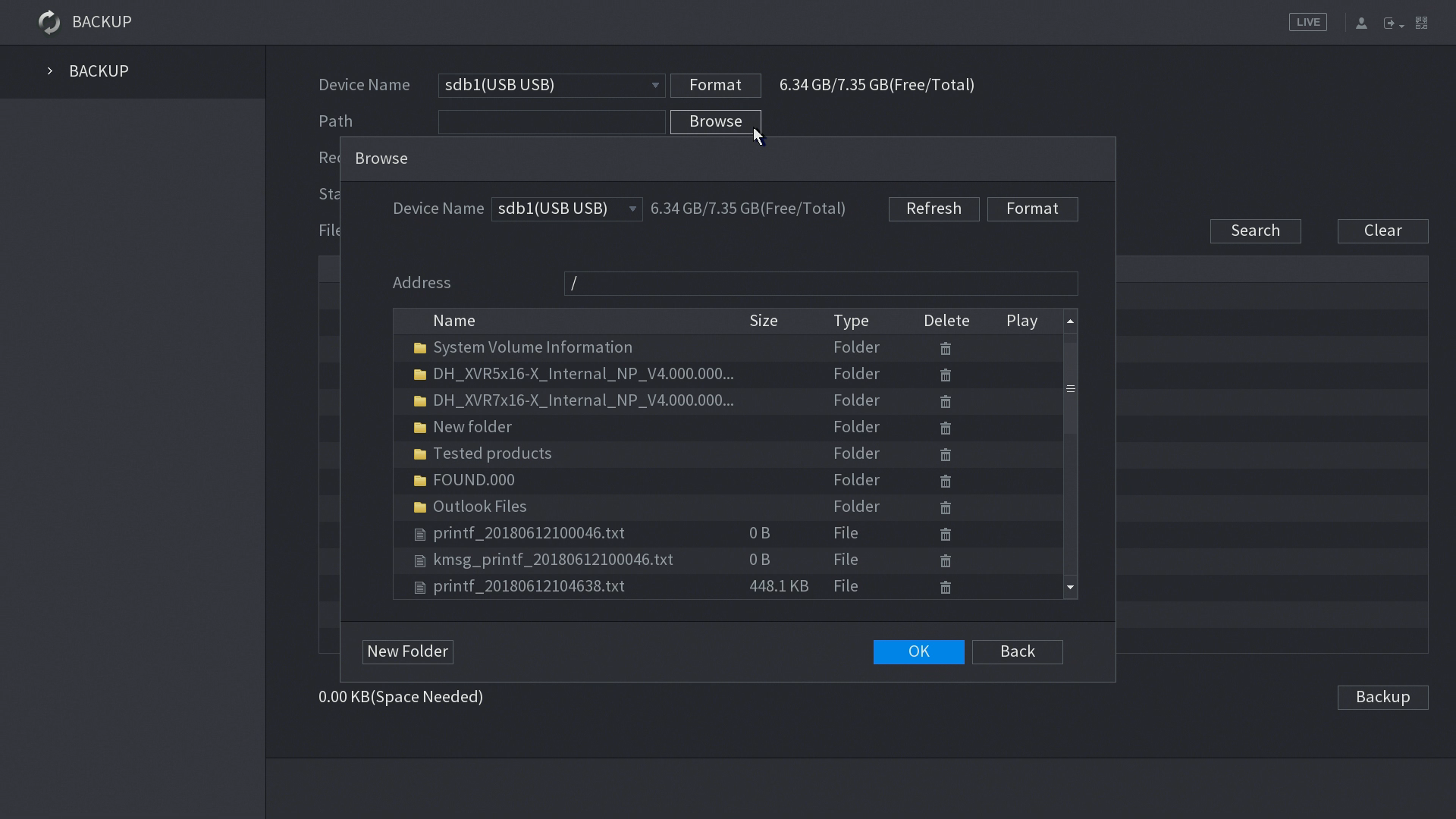Image resolution: width=1456 pixels, height=819 pixels.
Task: Click the Refresh button
Action: (934, 209)
